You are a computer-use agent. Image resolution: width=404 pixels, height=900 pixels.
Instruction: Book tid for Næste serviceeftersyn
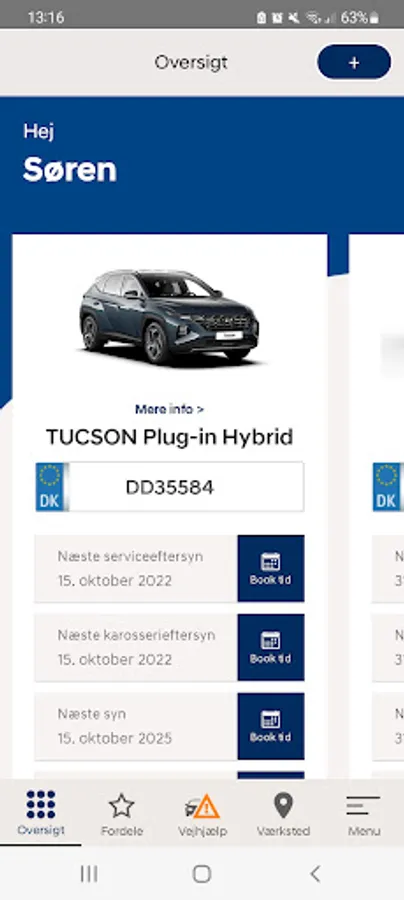coord(271,568)
